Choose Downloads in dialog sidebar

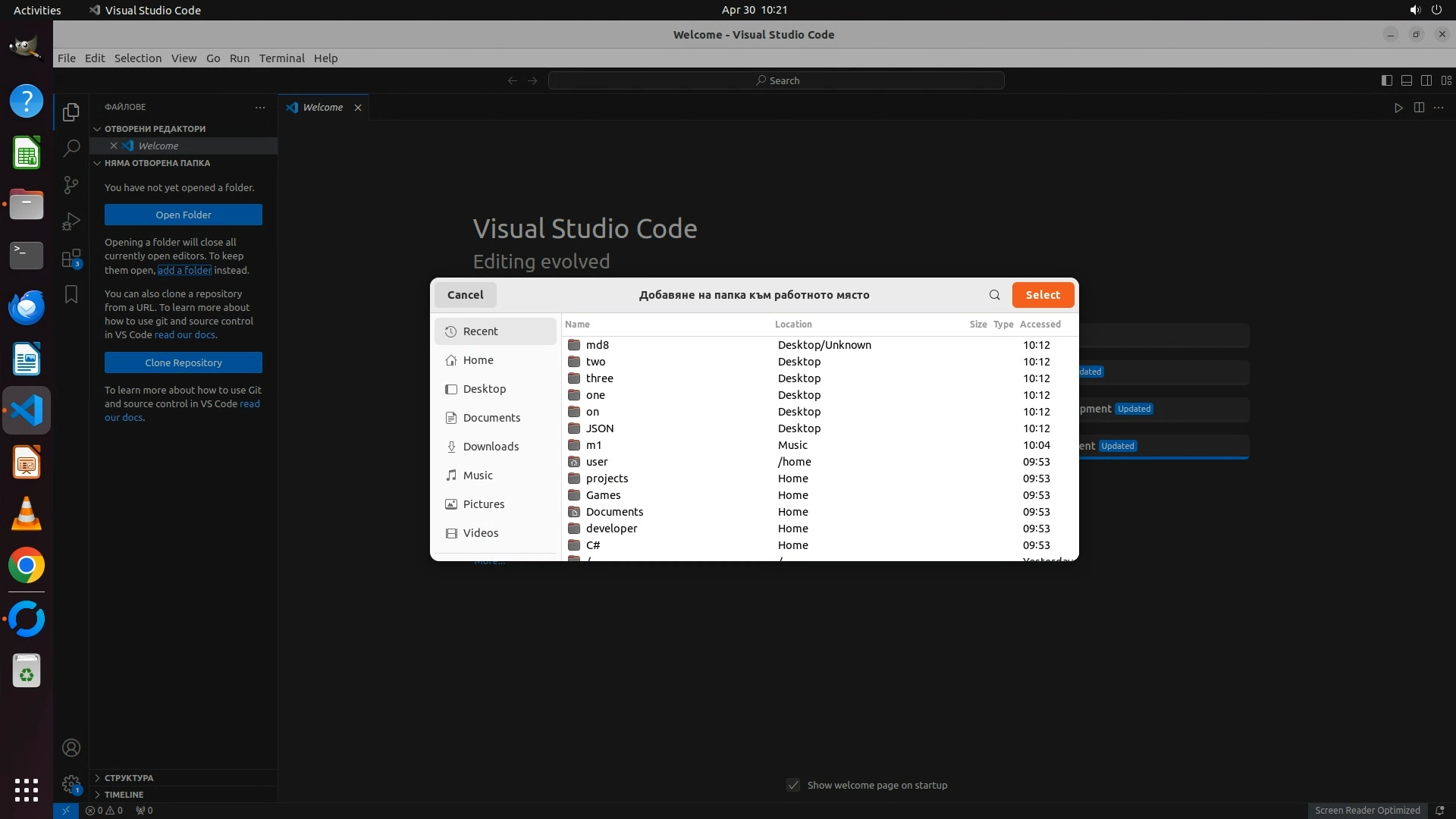(x=491, y=447)
